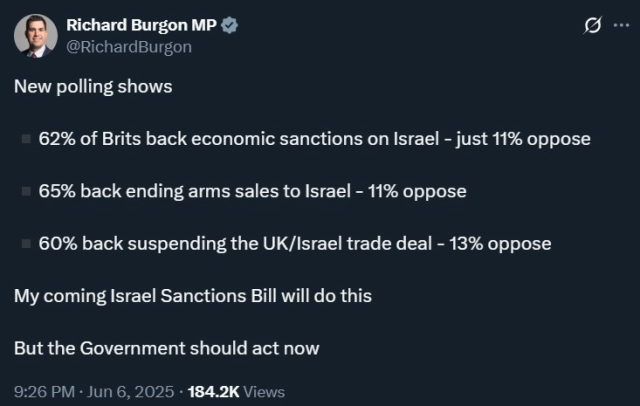Open the @RichardBurgon handle link
Image resolution: width=640 pixels, height=406 pixels.
click(129, 47)
